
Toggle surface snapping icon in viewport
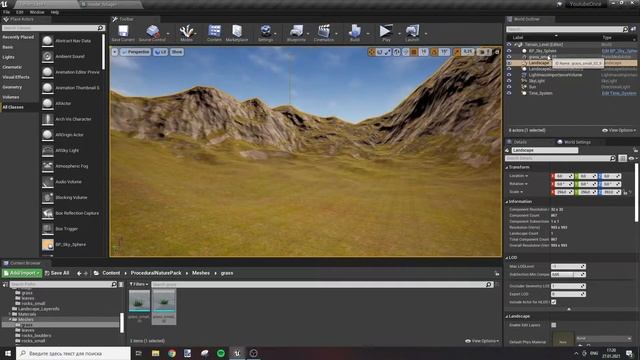[x=406, y=52]
